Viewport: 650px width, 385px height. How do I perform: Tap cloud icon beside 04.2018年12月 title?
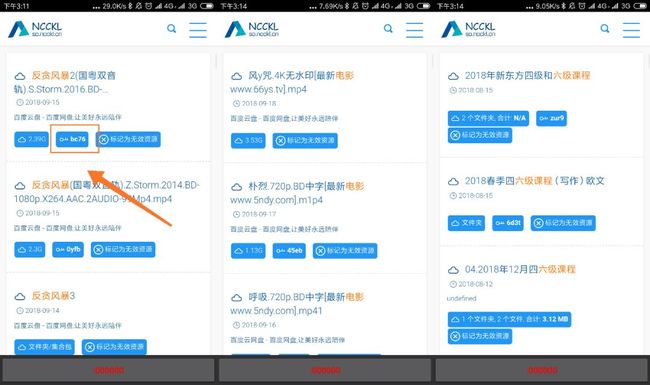454,270
